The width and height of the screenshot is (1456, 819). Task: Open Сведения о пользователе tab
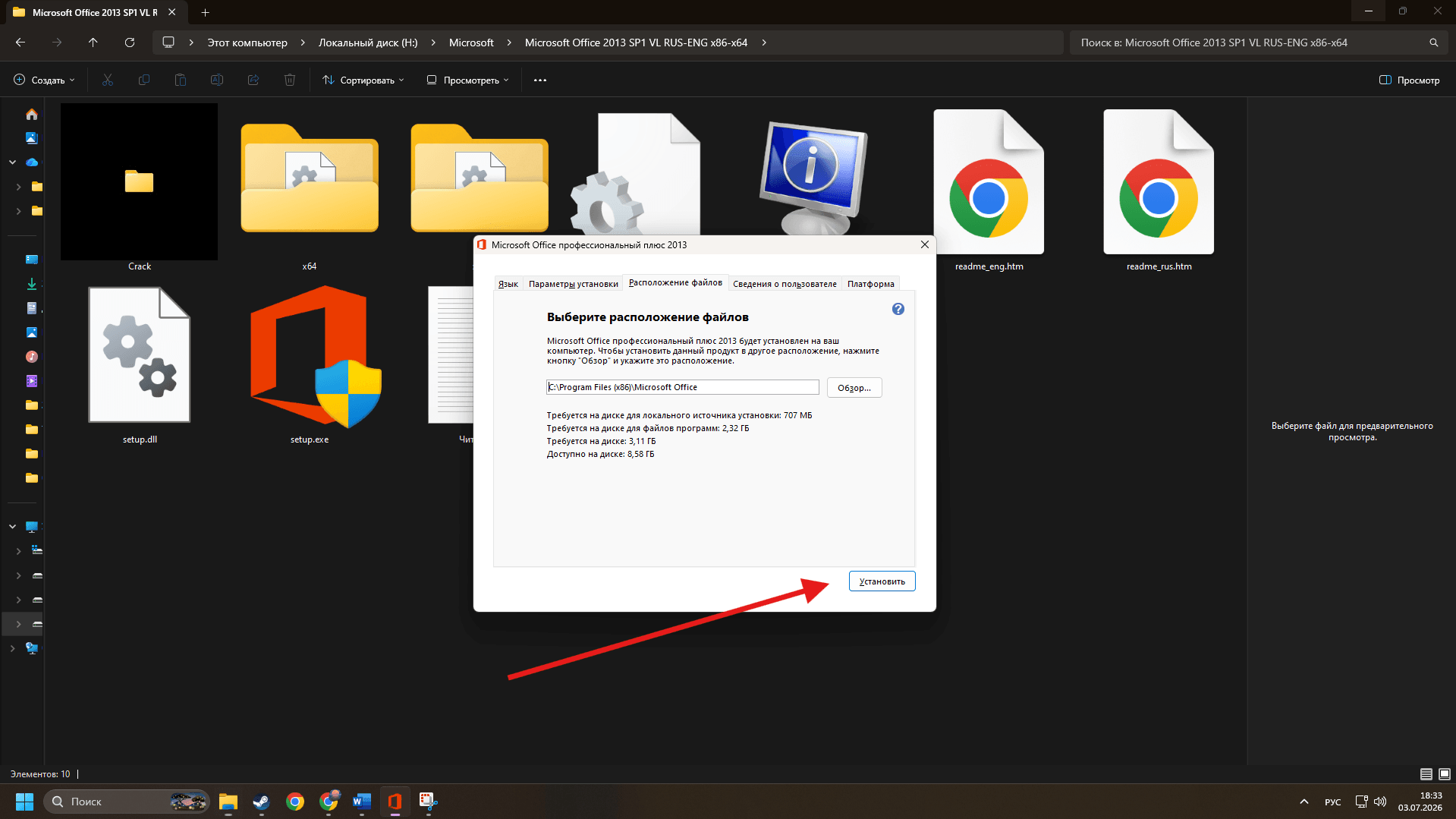[785, 284]
